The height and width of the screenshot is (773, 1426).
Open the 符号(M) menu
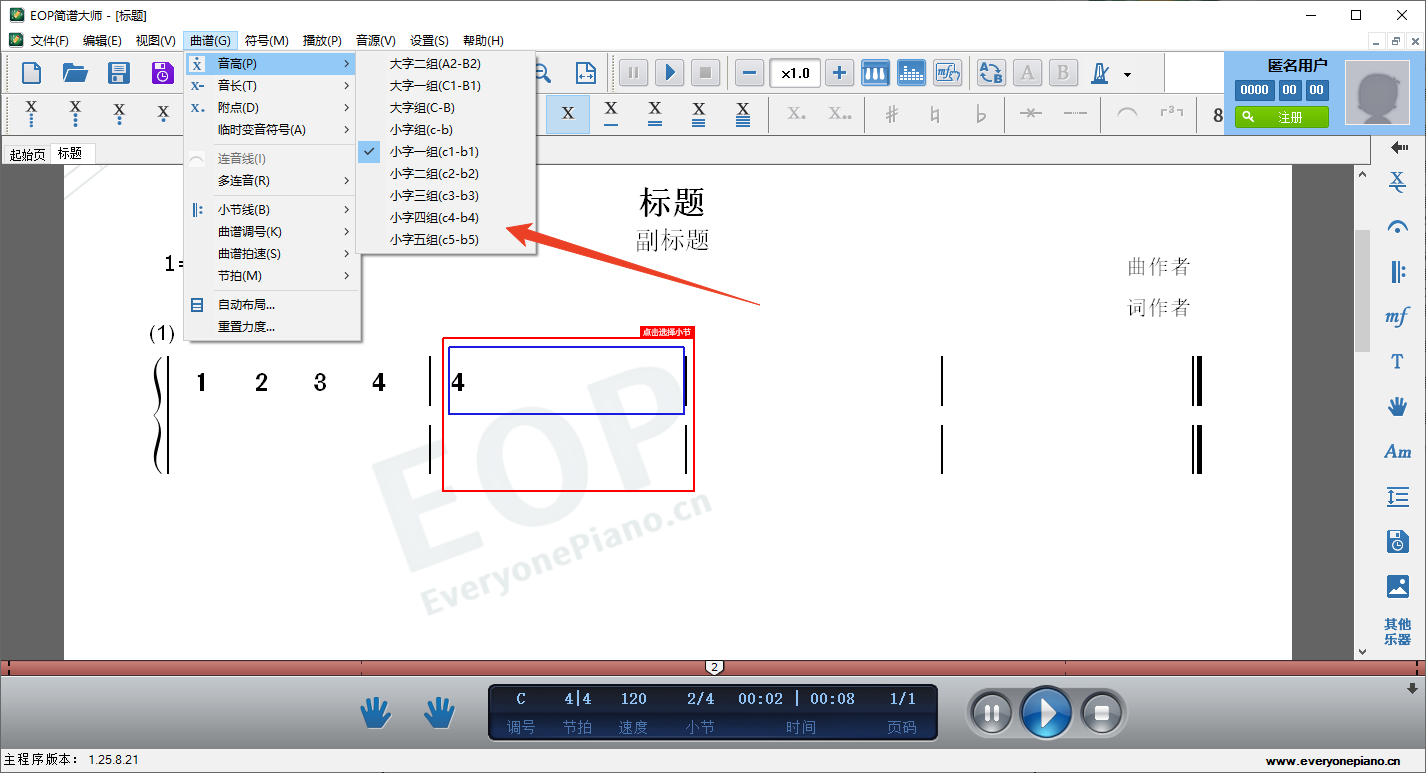pyautogui.click(x=266, y=41)
